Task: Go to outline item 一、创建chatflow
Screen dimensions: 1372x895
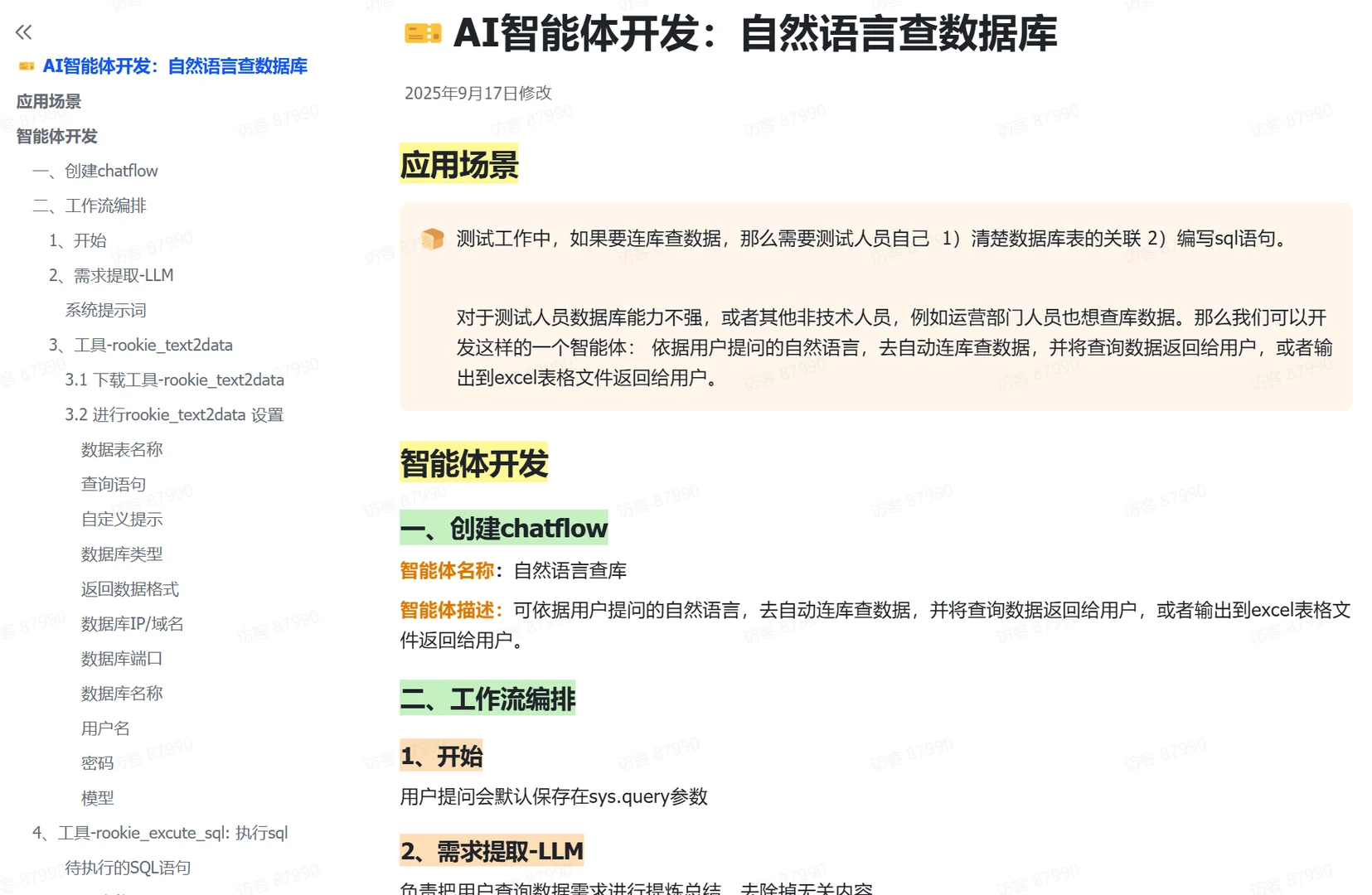Action: click(x=95, y=171)
